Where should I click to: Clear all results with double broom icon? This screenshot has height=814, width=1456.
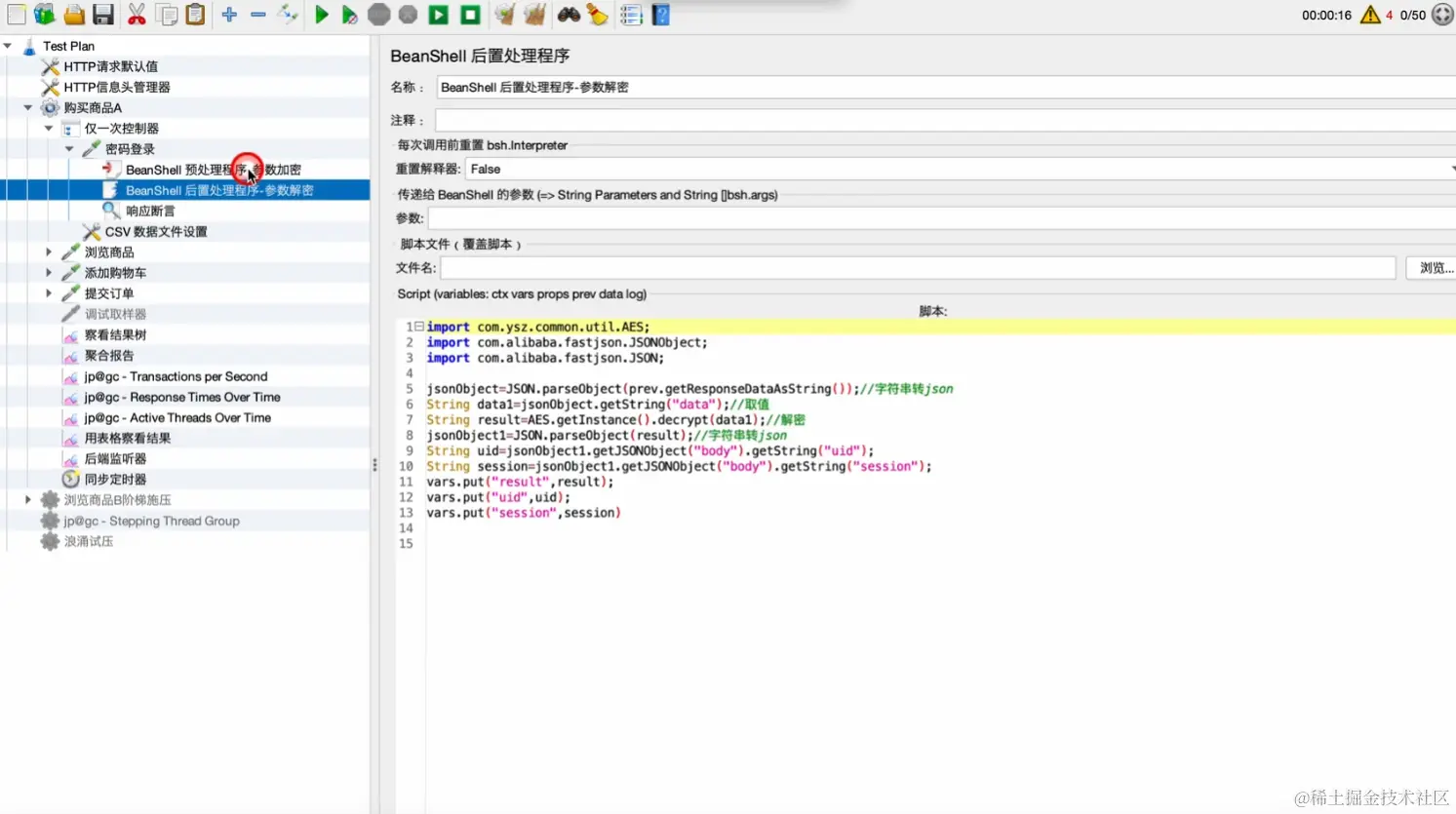coord(534,15)
